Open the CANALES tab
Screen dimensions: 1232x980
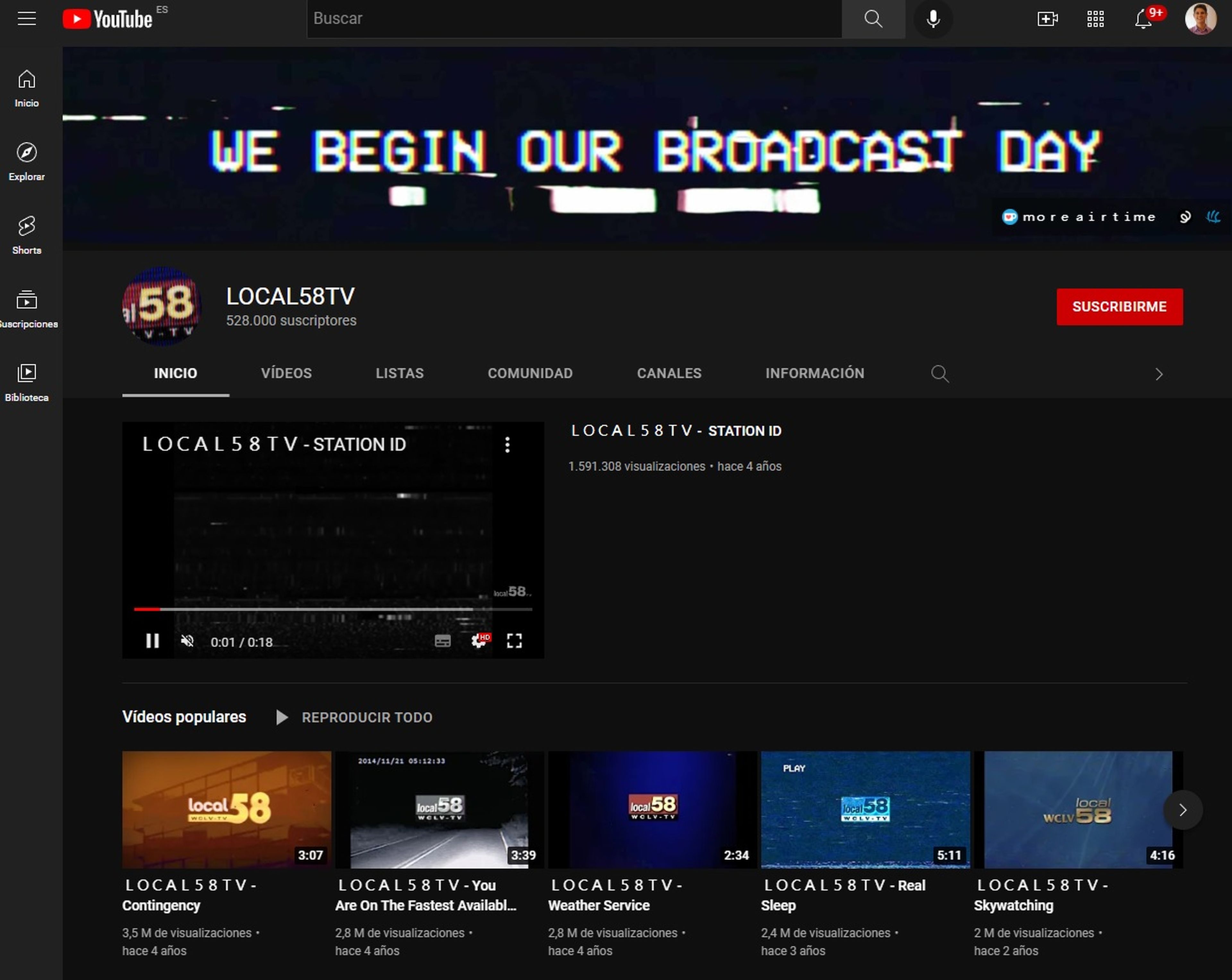click(x=669, y=374)
